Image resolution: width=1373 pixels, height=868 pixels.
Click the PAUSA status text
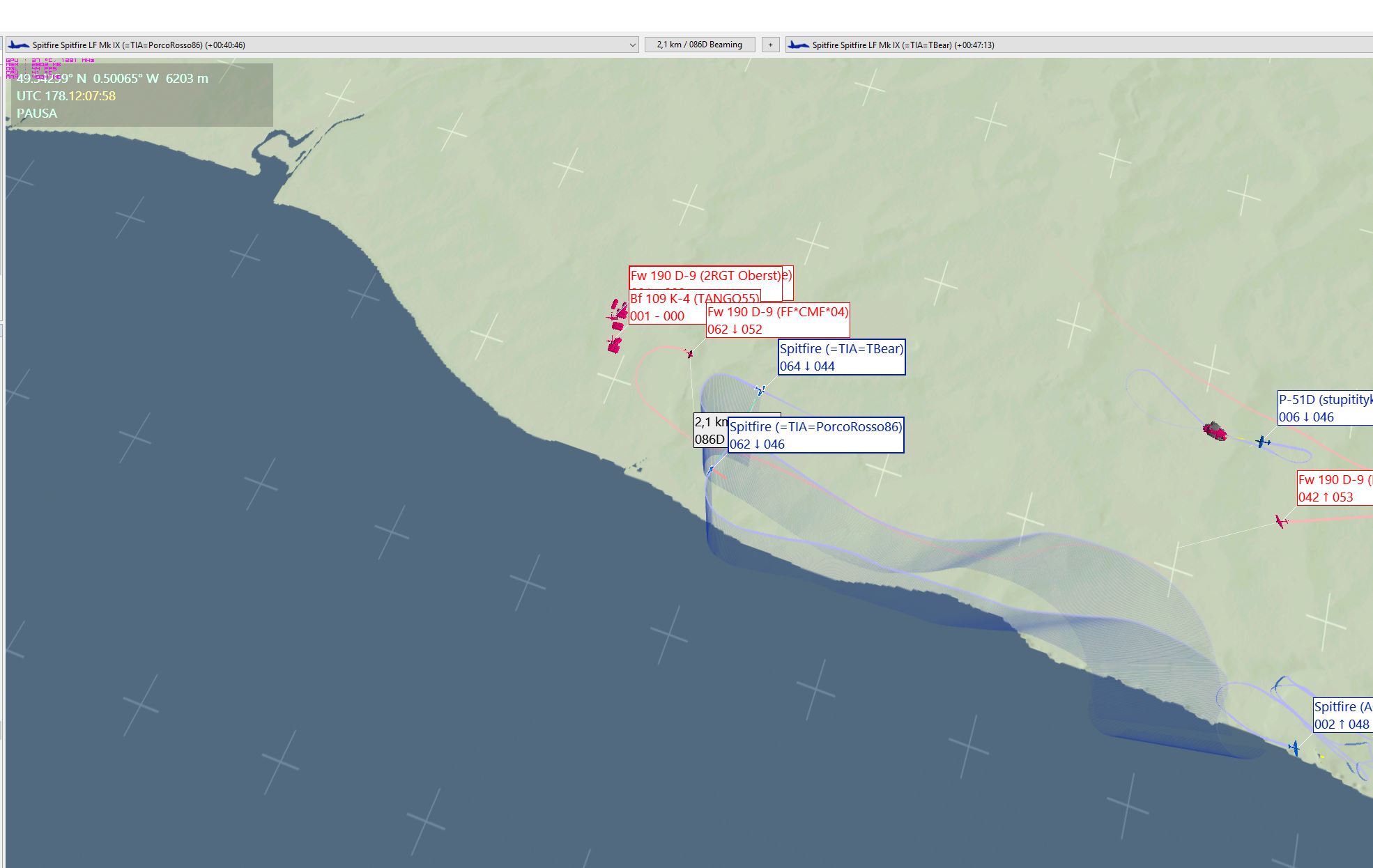(x=37, y=114)
